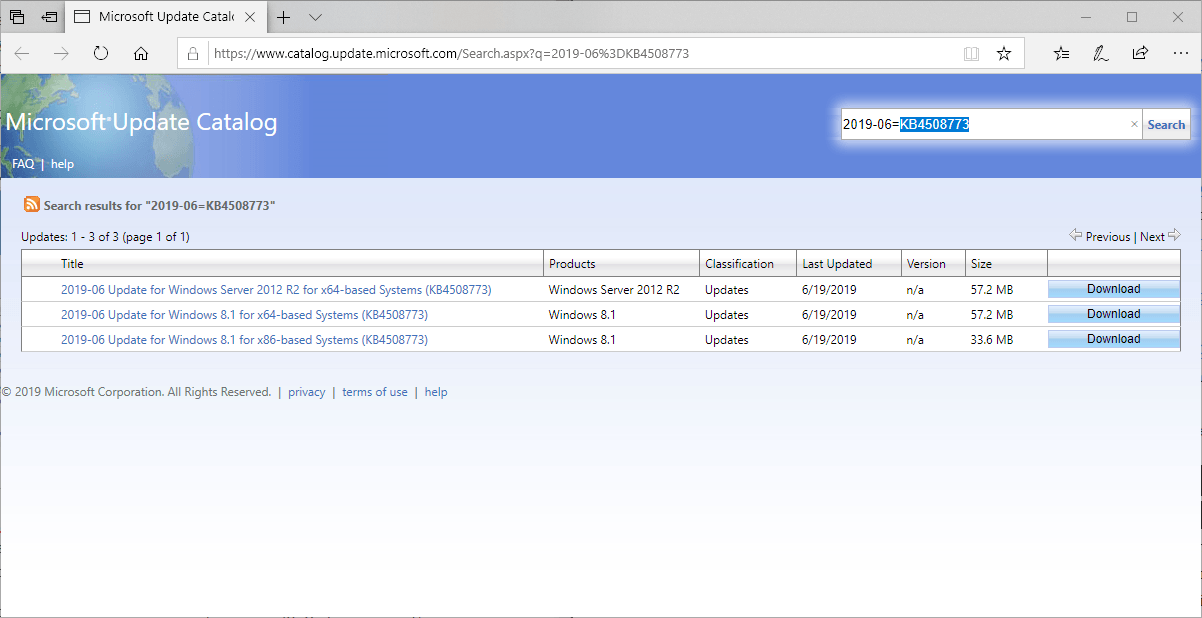Go back to the previous page

(22, 54)
